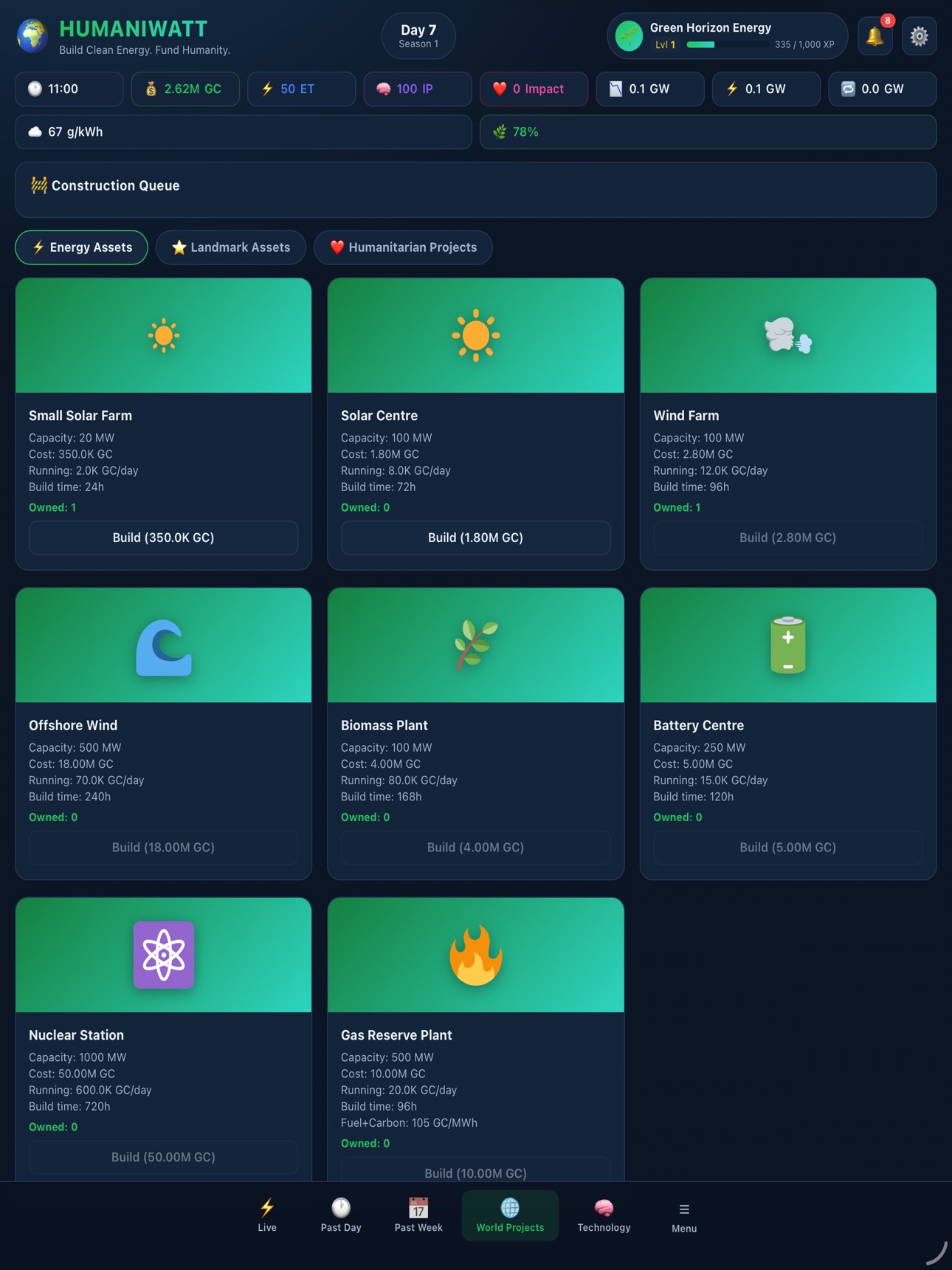This screenshot has width=952, height=1270.
Task: Click the 335 / 1,000 XP label
Action: click(x=804, y=45)
